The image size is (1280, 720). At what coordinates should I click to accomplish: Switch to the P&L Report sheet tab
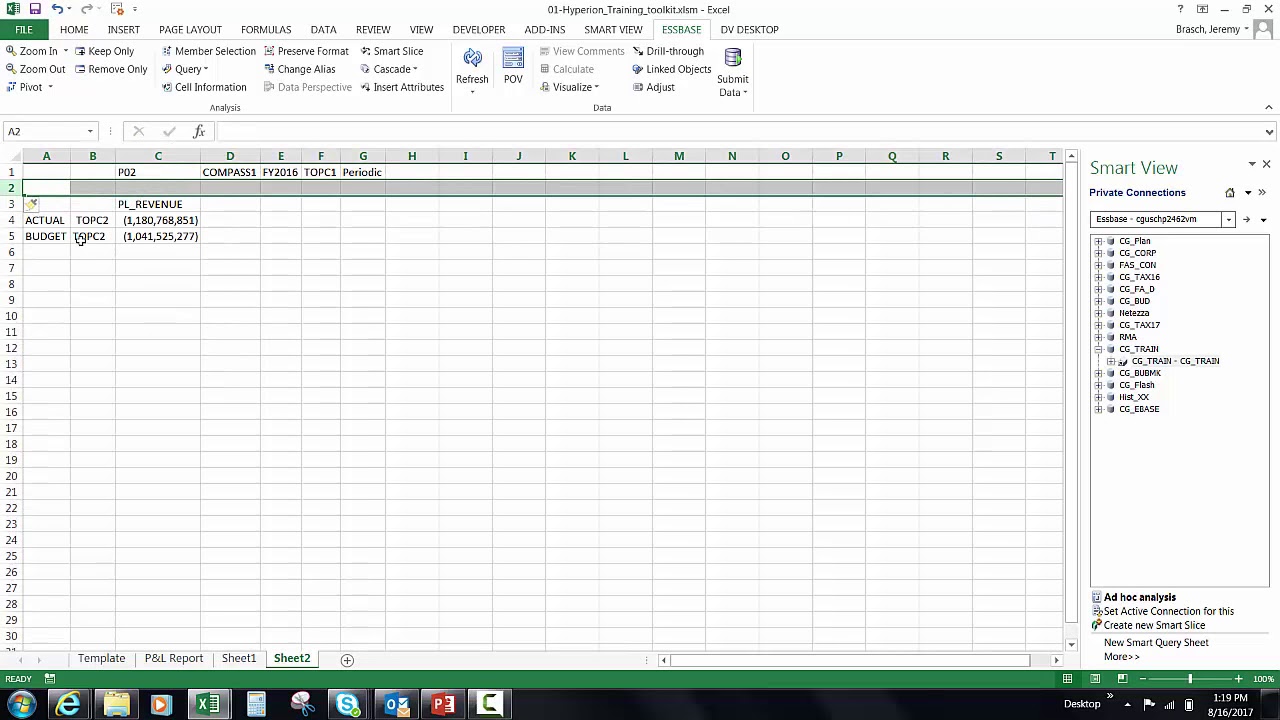point(173,659)
